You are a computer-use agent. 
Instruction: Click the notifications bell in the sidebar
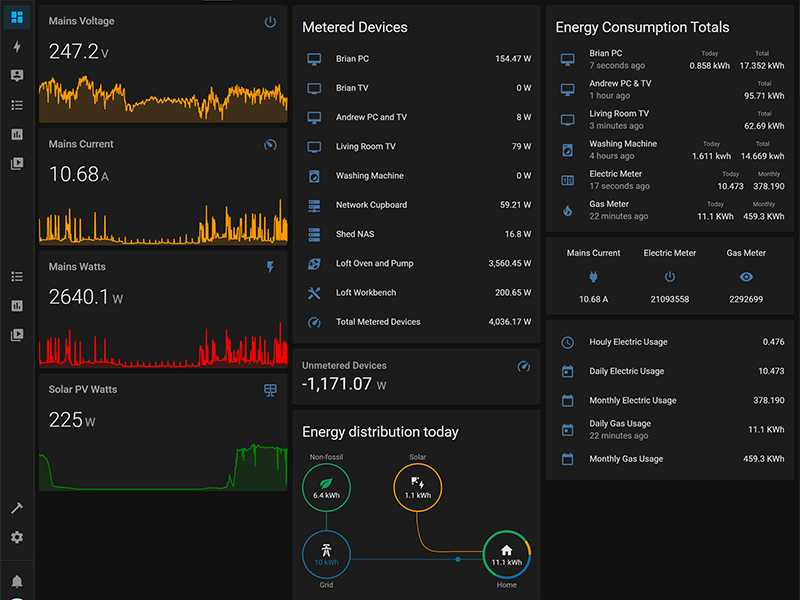pyautogui.click(x=17, y=582)
